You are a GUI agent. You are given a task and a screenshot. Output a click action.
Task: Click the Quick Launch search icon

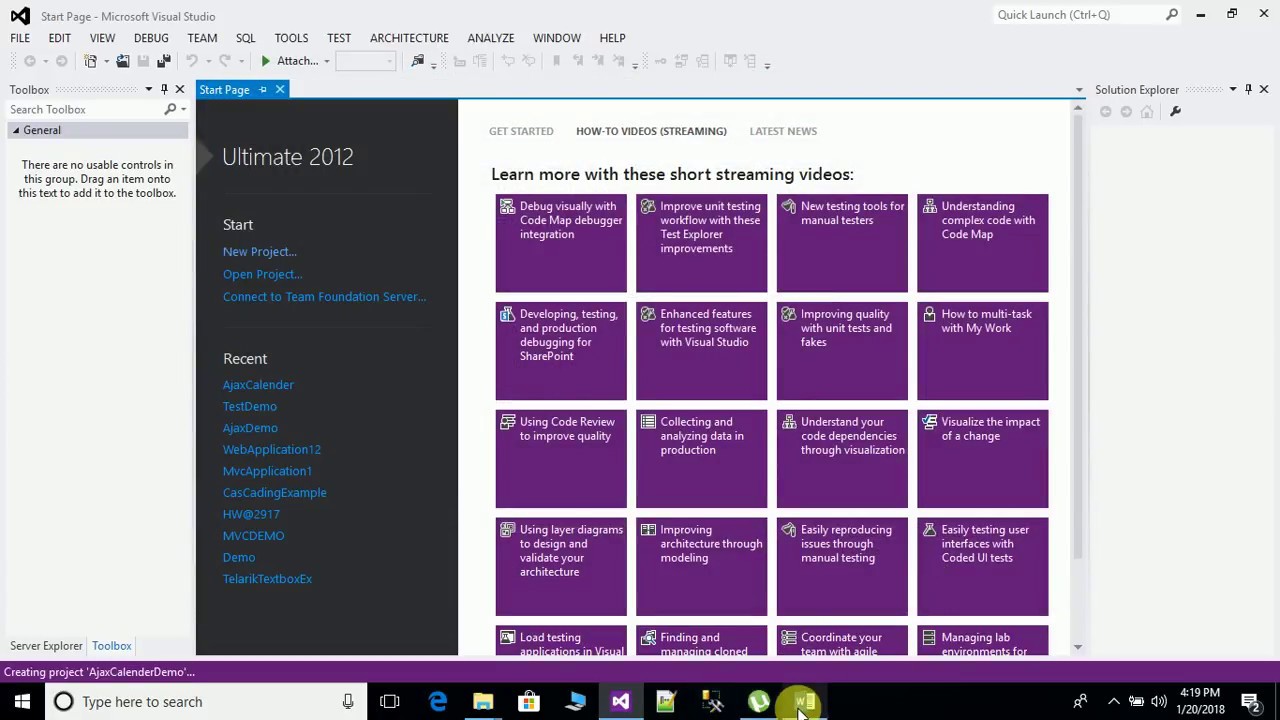[1172, 15]
